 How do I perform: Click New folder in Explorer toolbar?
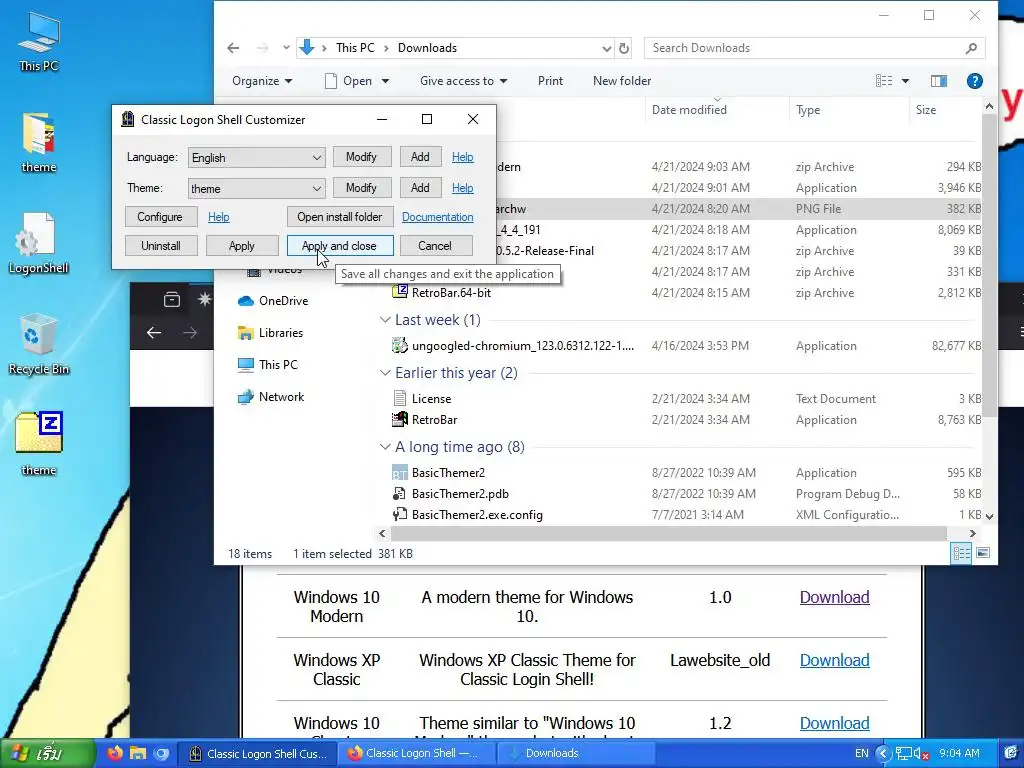pyautogui.click(x=622, y=81)
